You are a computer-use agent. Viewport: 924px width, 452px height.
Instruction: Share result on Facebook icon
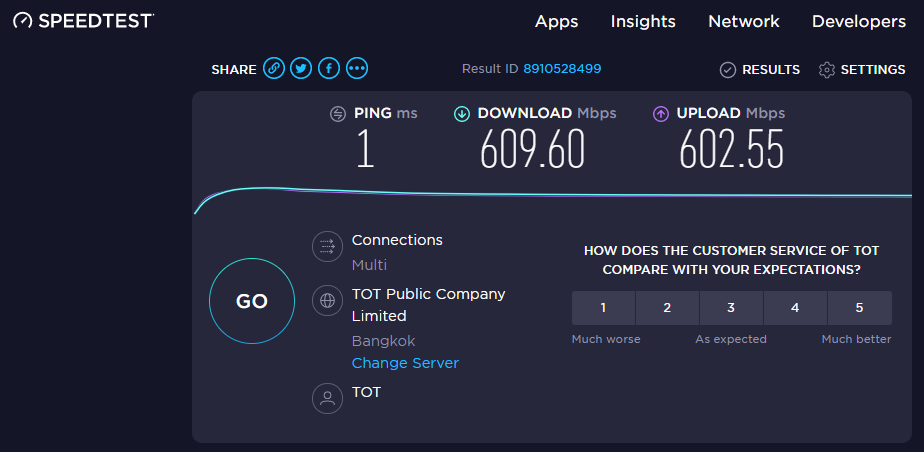coord(329,69)
